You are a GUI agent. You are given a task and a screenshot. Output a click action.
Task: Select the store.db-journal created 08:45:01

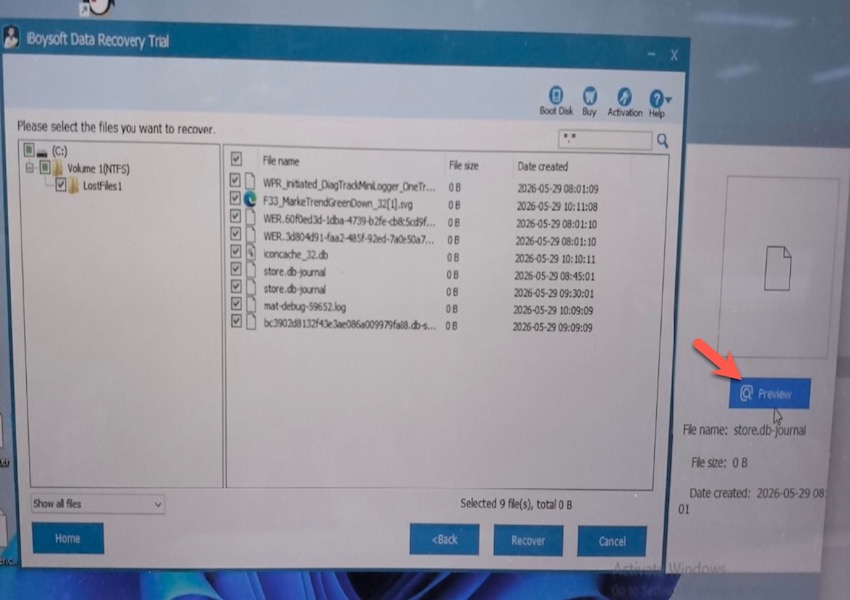[x=294, y=272]
